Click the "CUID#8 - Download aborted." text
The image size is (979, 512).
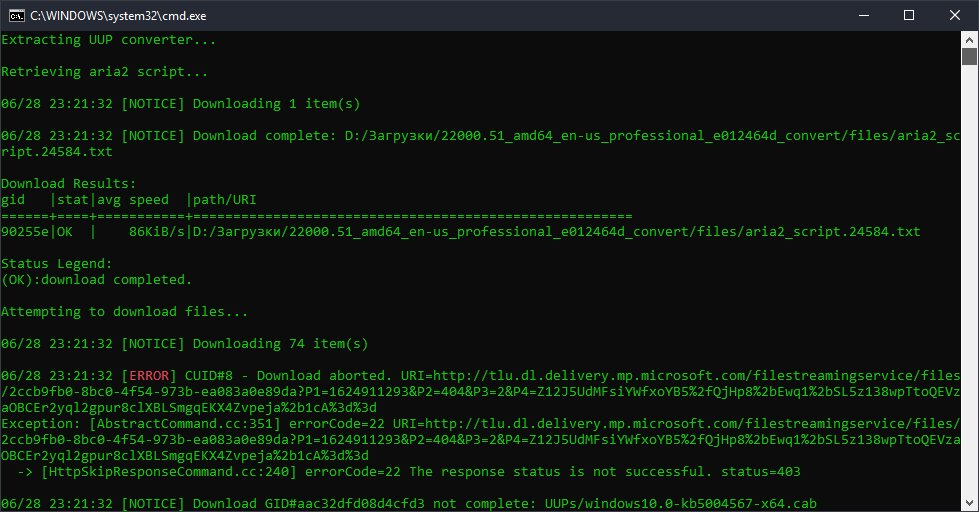(x=288, y=375)
